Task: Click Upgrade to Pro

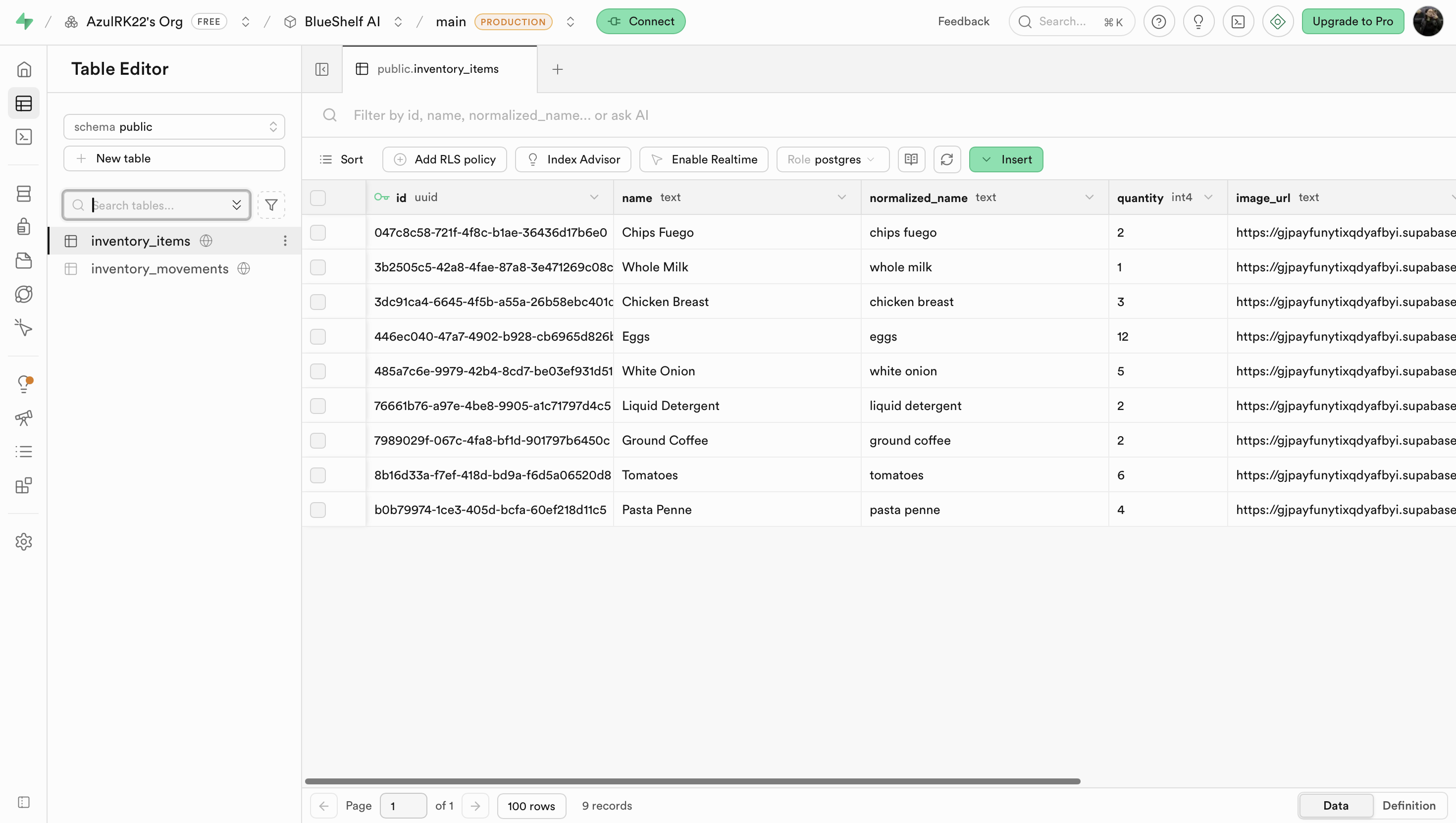Action: tap(1352, 21)
